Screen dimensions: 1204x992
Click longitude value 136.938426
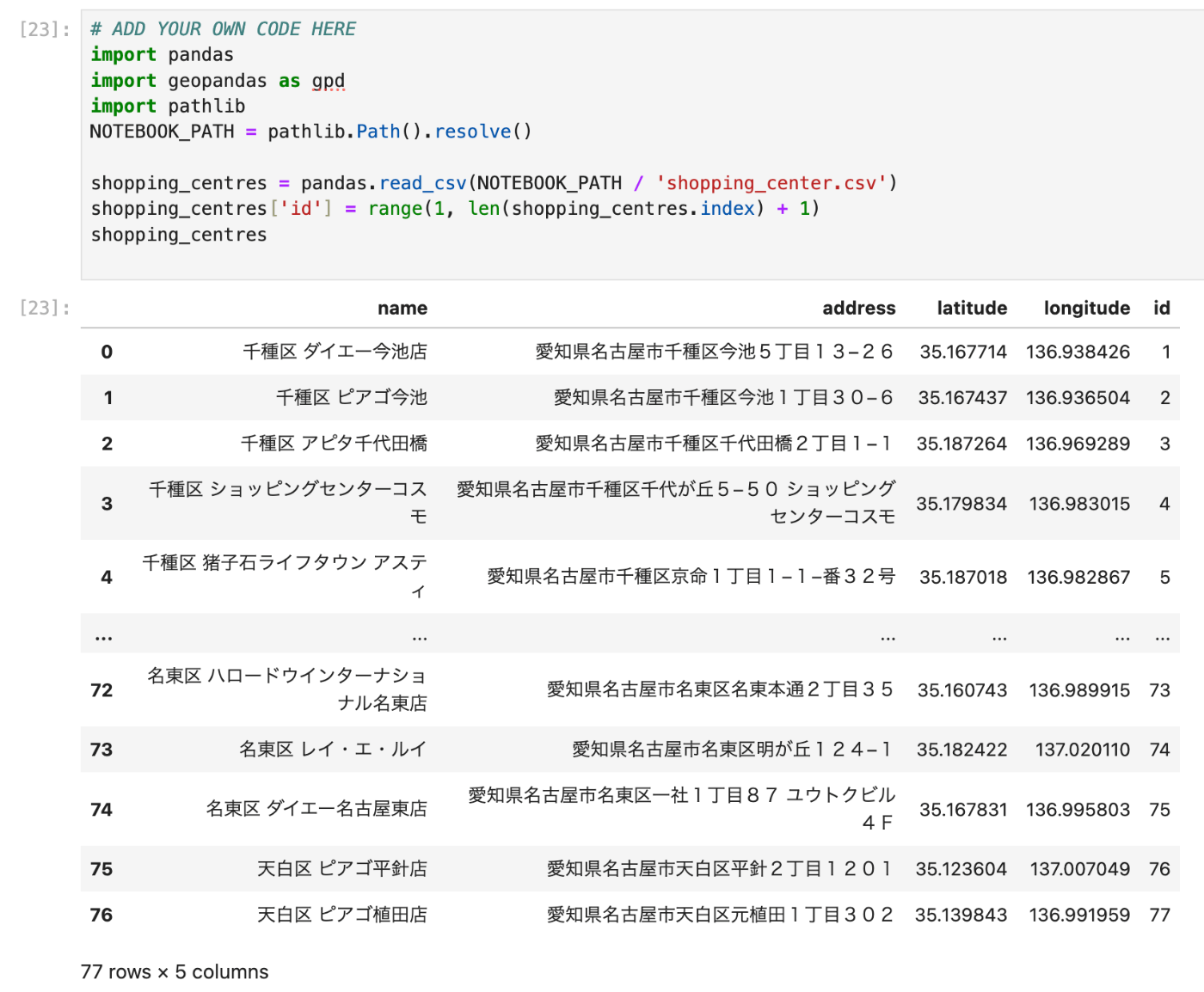tap(1078, 352)
